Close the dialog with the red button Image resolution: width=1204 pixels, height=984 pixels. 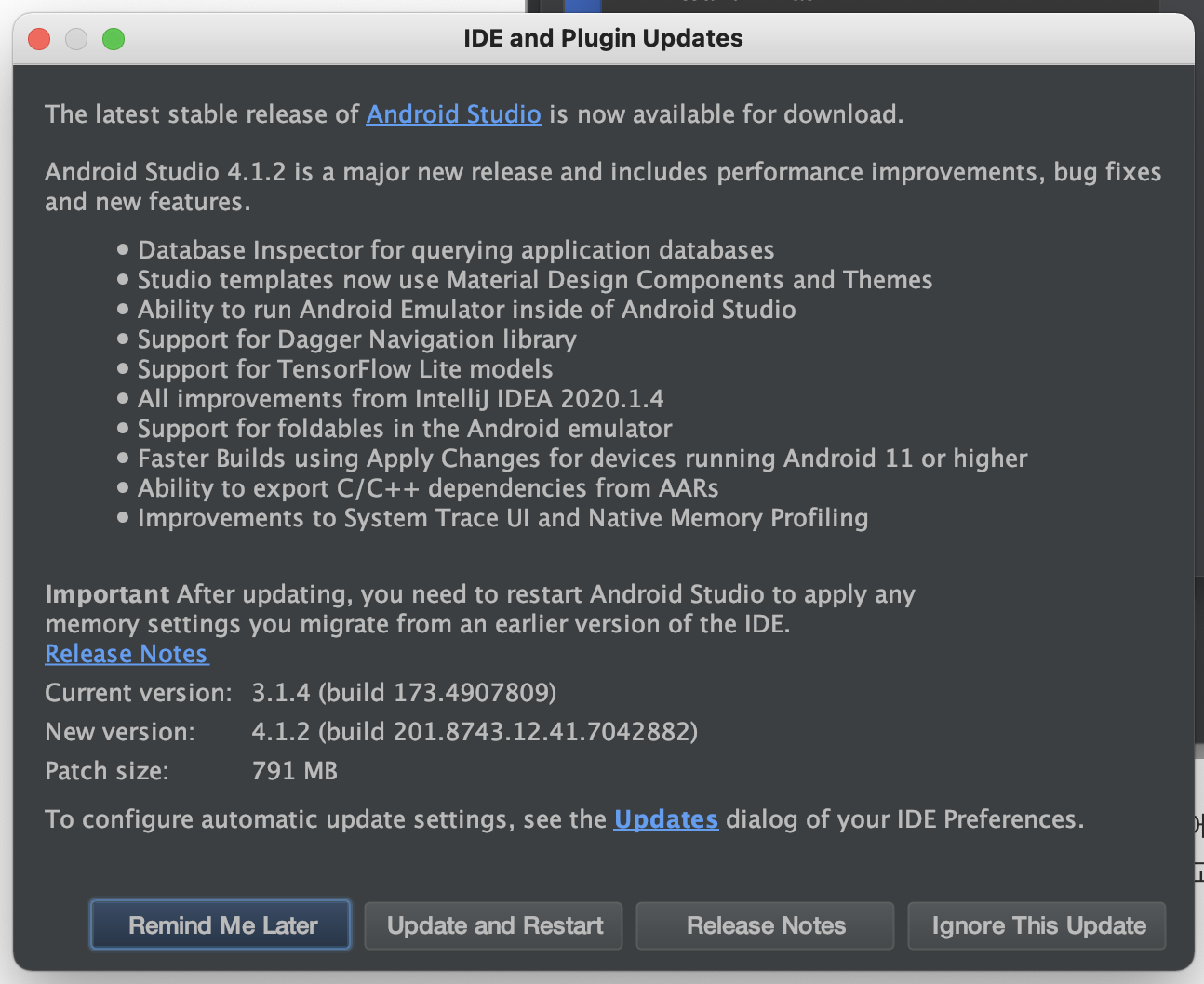click(x=39, y=38)
